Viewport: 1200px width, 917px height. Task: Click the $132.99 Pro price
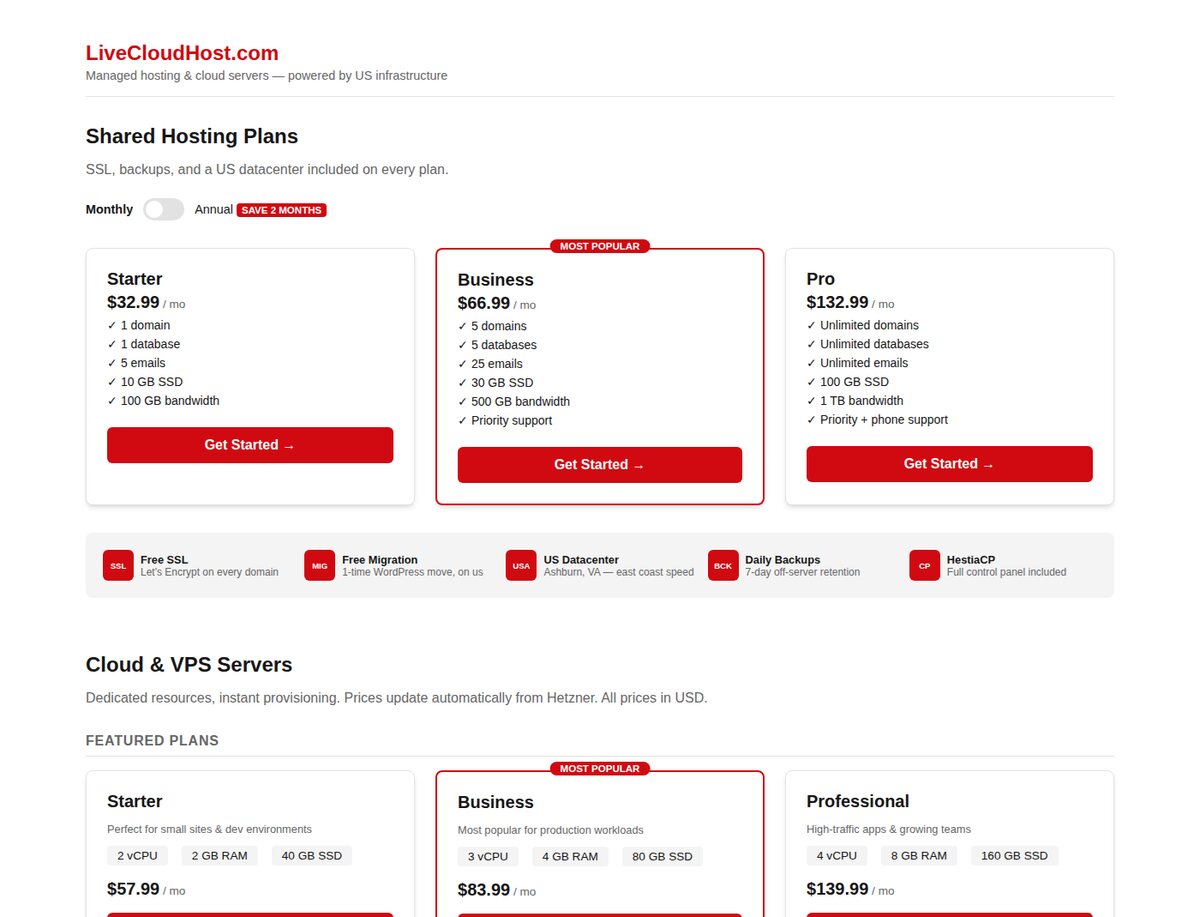(x=838, y=302)
